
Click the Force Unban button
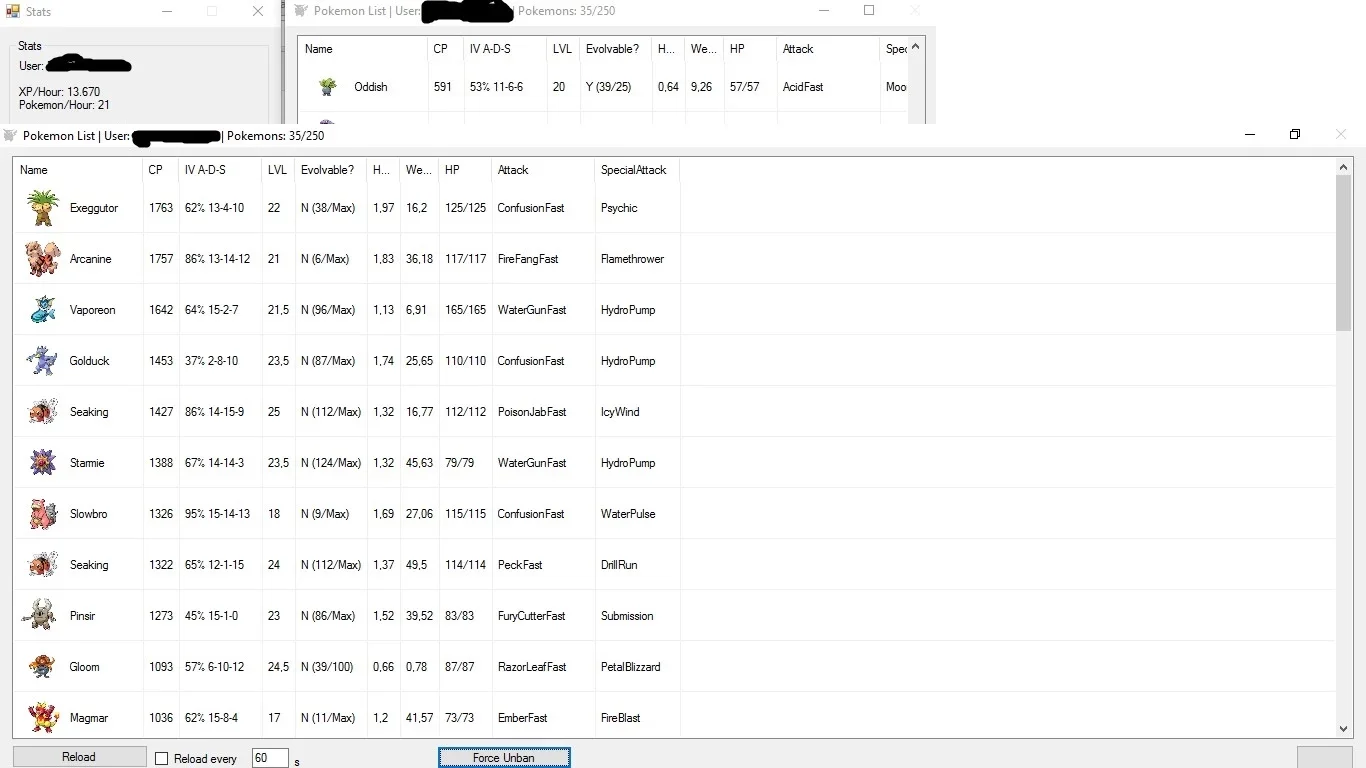pos(504,758)
